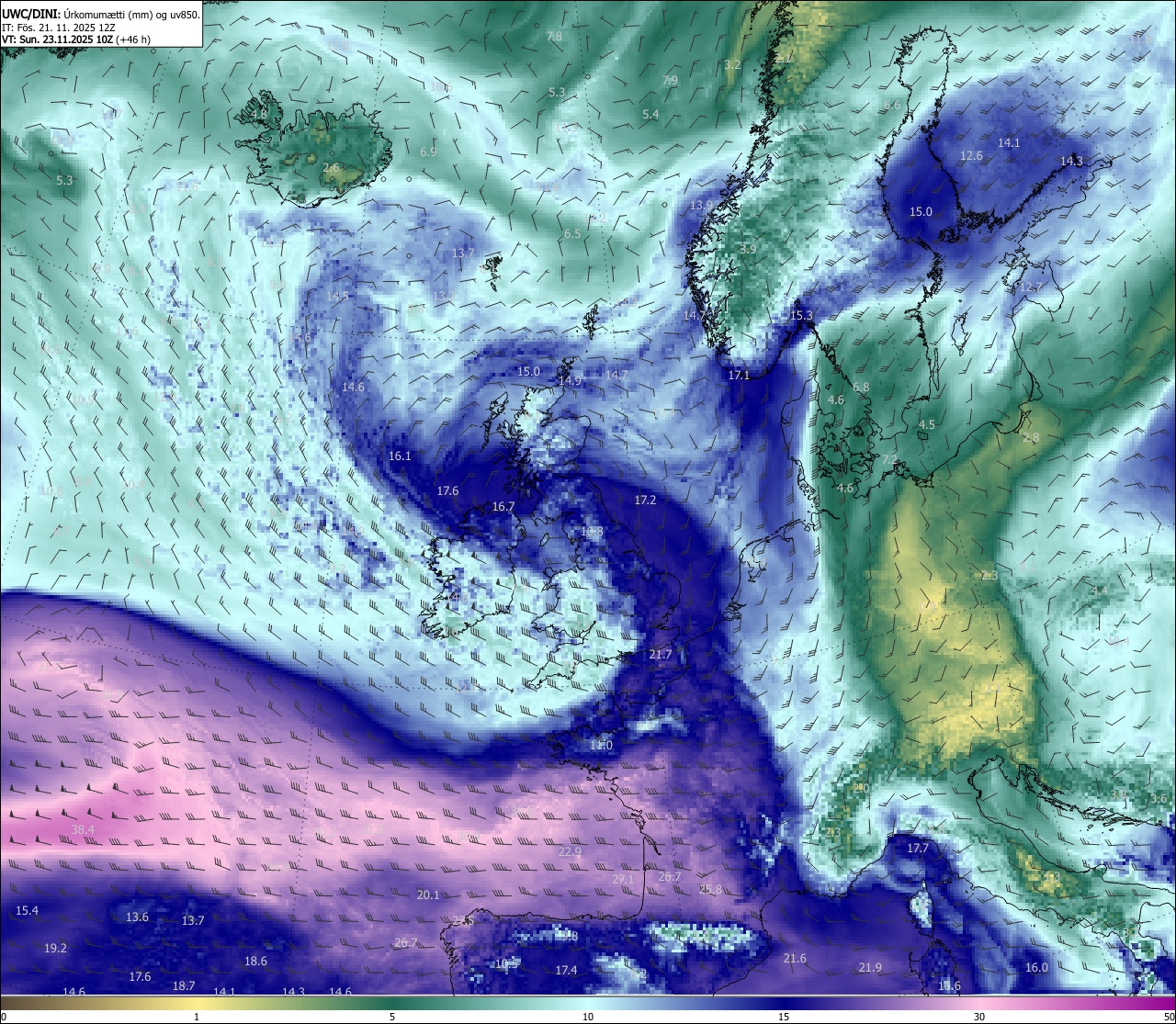Image resolution: width=1176 pixels, height=1024 pixels.
Task: Click the 17.4 value over Spain
Action: (566, 971)
